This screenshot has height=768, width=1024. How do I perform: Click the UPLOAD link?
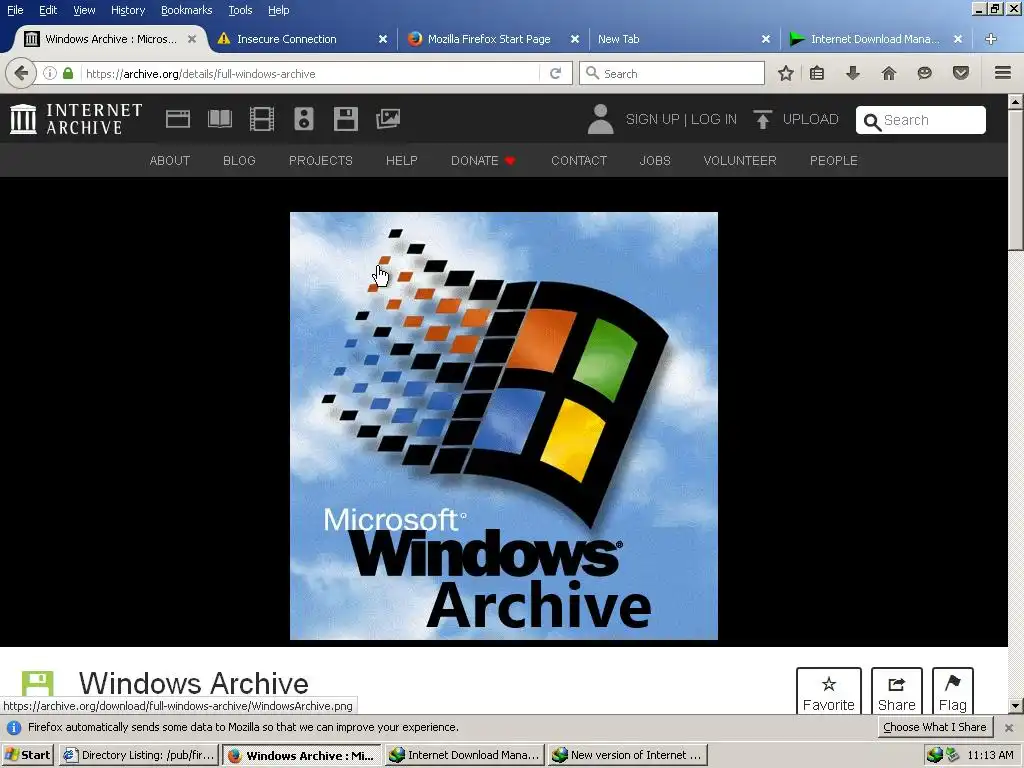pos(810,119)
